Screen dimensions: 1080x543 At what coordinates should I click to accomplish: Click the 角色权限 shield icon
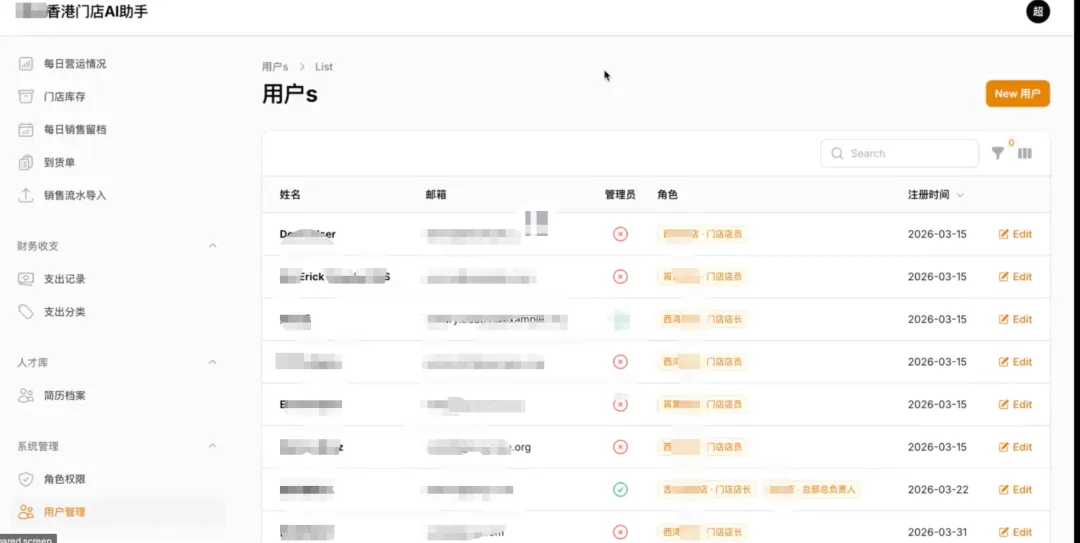pos(26,479)
